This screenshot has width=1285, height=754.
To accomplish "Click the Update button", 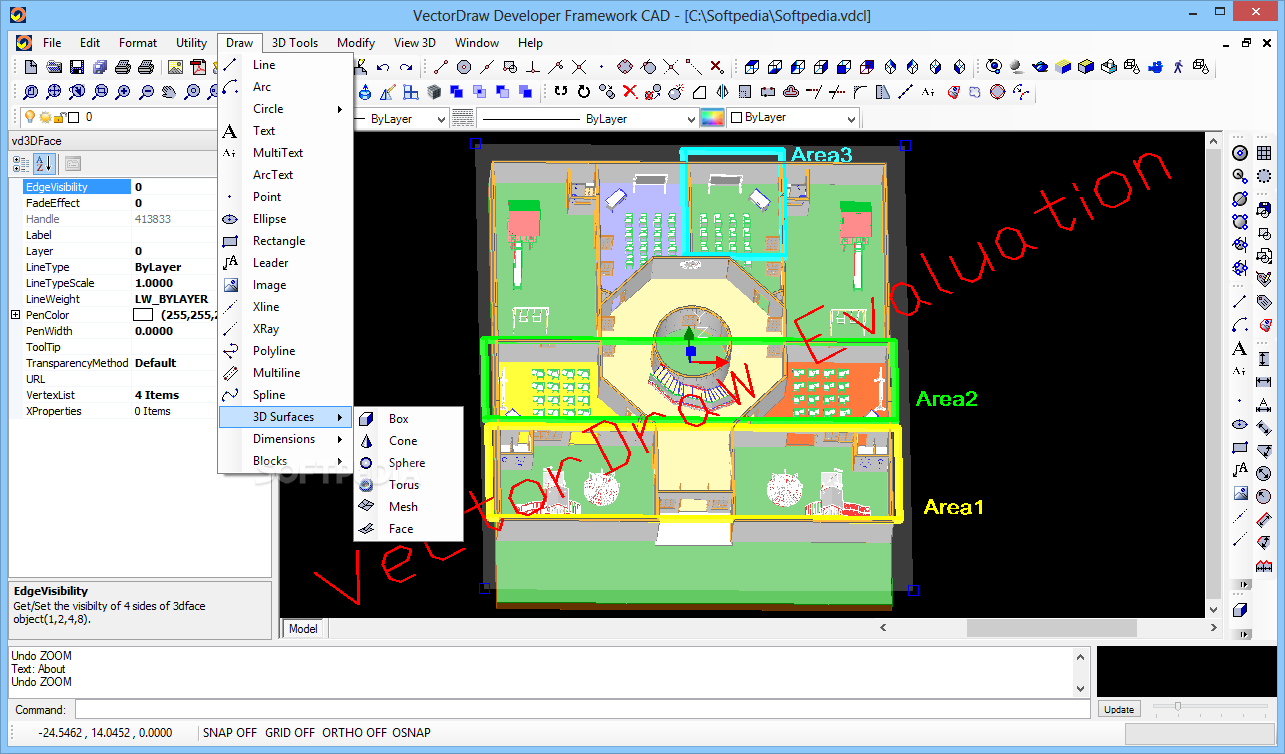I will (x=1119, y=709).
